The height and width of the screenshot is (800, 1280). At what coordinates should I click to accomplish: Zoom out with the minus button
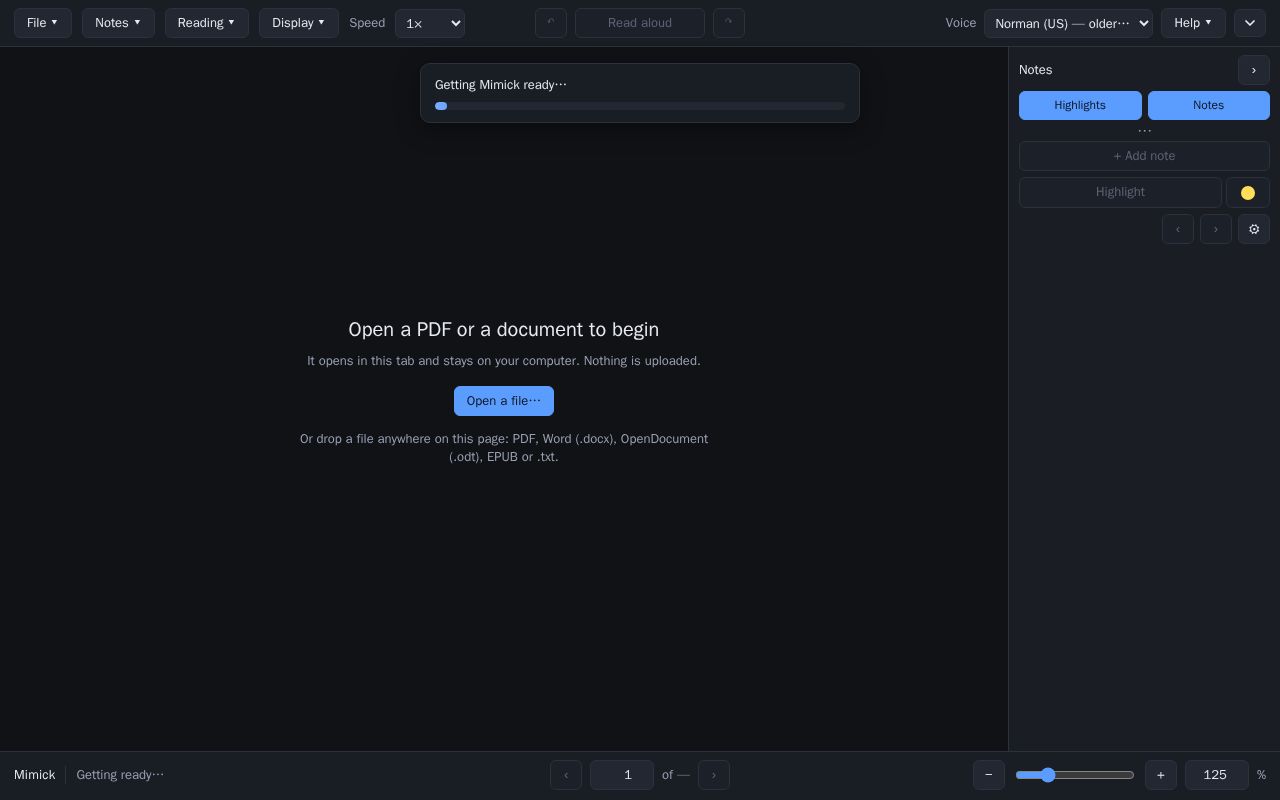coord(989,775)
